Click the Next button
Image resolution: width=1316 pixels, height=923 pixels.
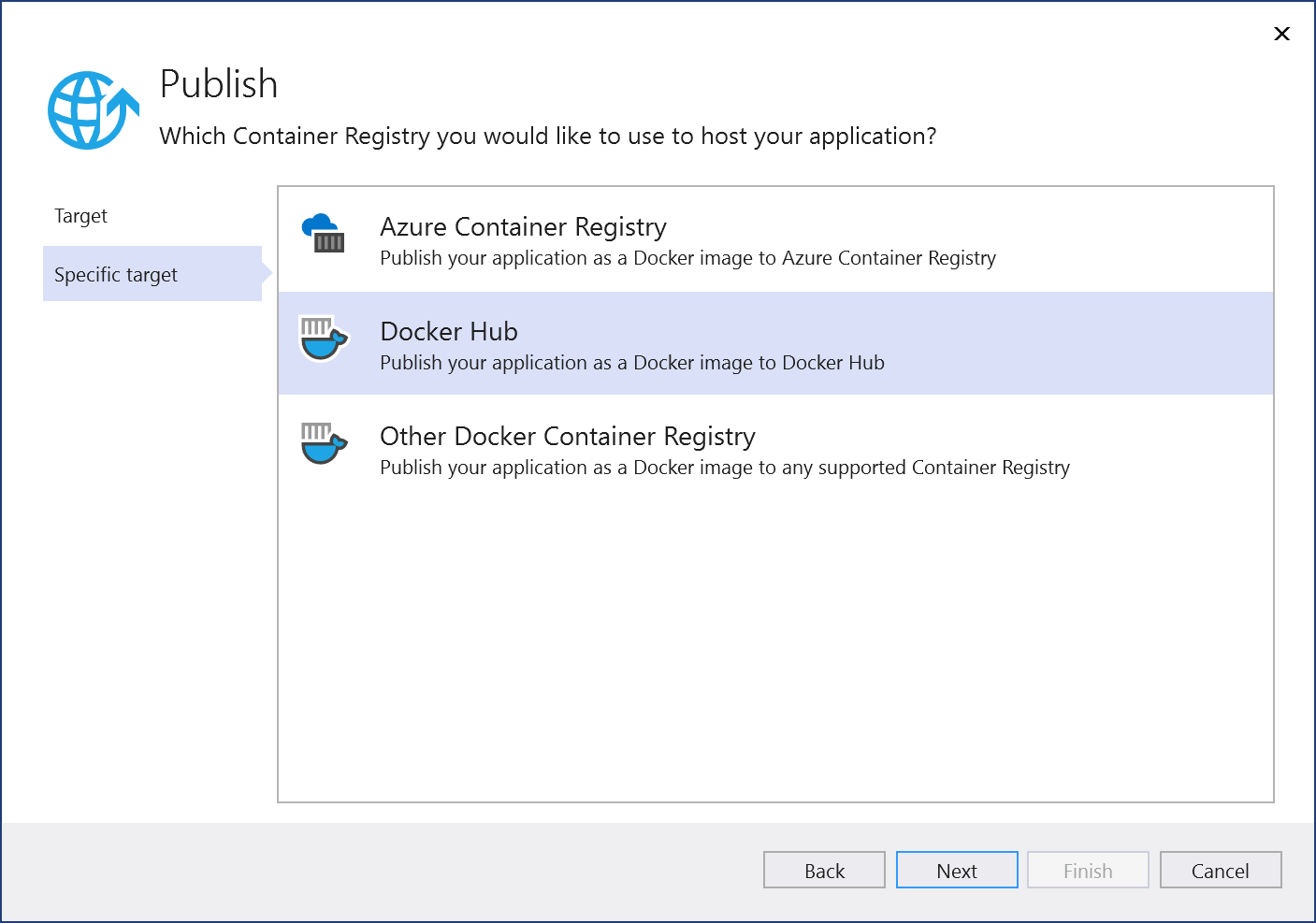click(956, 870)
